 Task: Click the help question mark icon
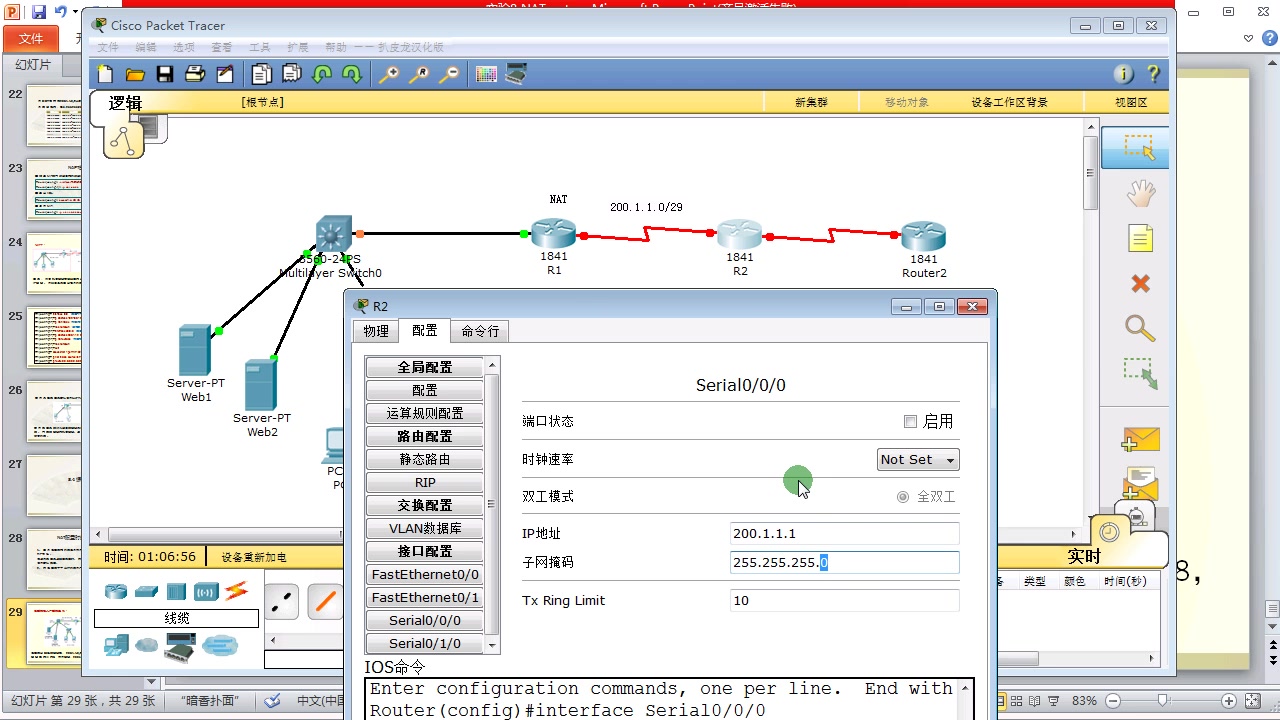coord(1153,74)
